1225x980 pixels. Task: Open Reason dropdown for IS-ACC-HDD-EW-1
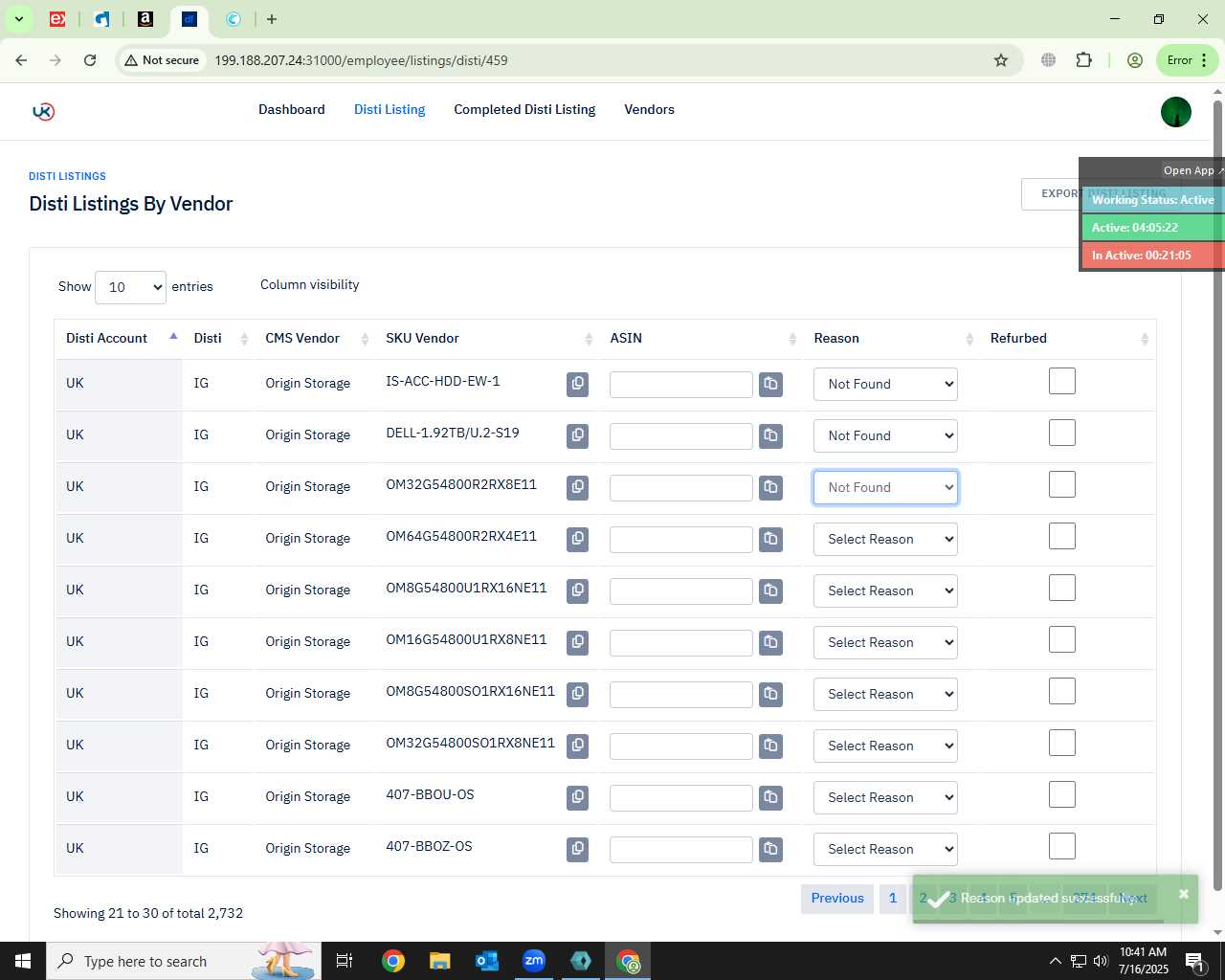pos(885,384)
